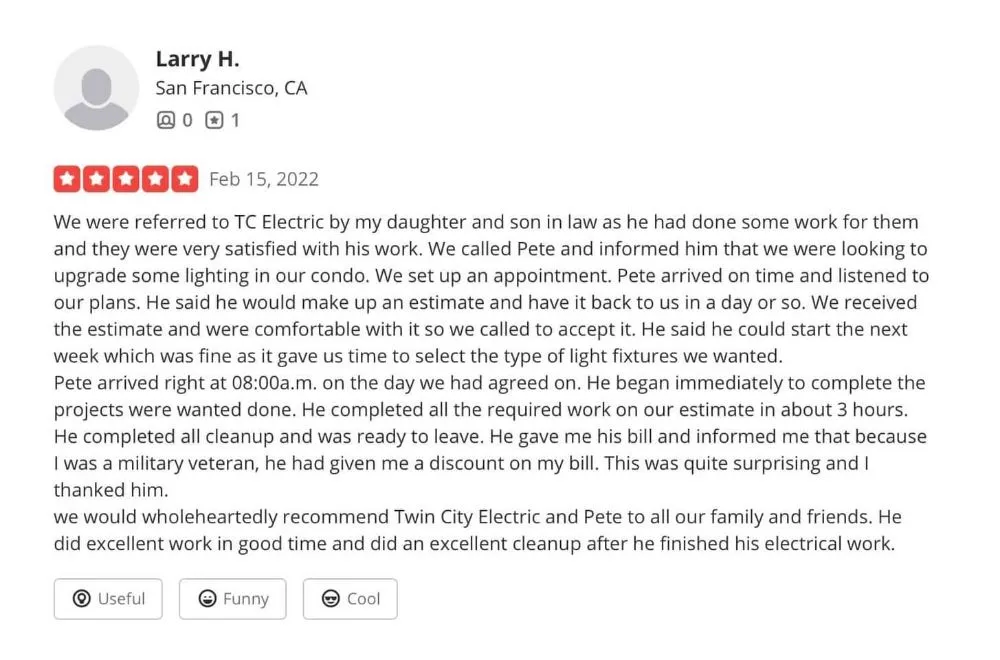Select the fifth rating star
The width and height of the screenshot is (1000, 660).
185,179
